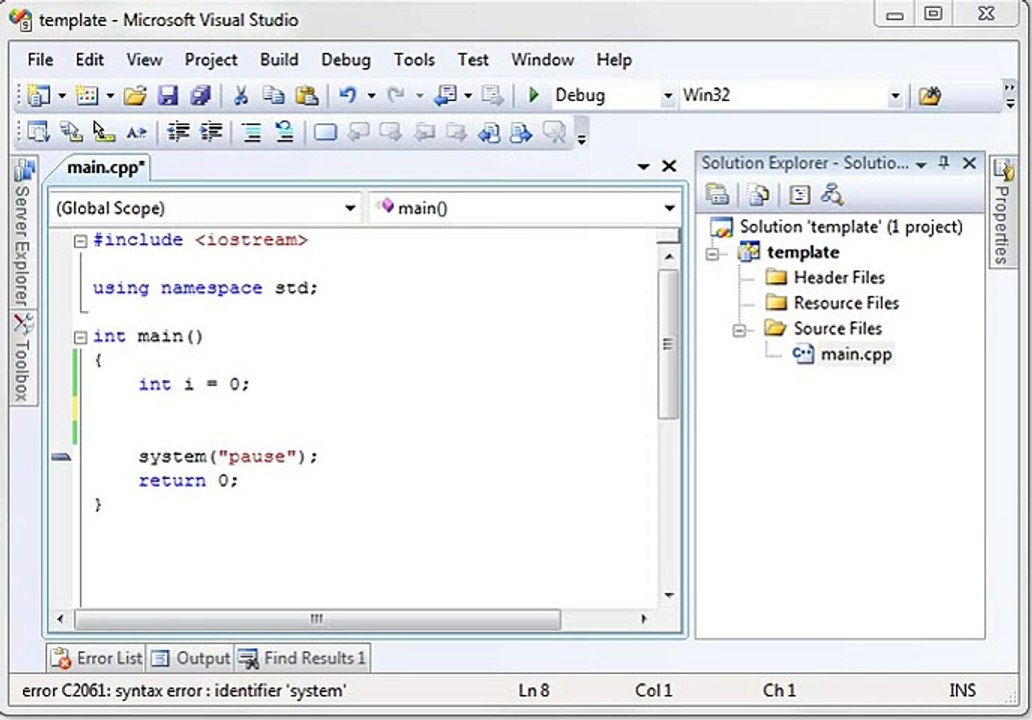1032x720 pixels.
Task: Click the Find in Files icon after Win32
Action: tap(929, 96)
